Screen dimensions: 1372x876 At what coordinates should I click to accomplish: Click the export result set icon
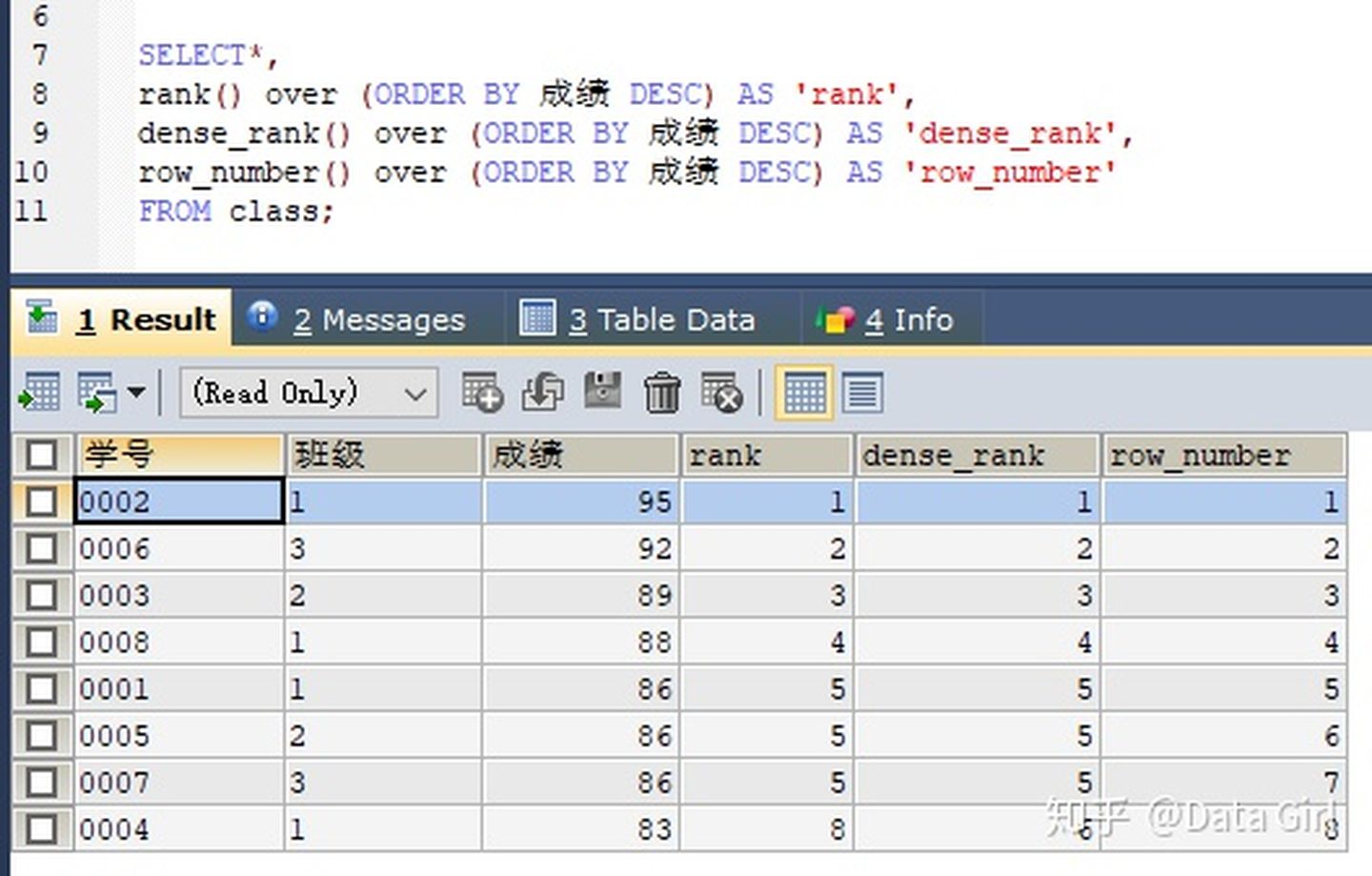tap(39, 392)
